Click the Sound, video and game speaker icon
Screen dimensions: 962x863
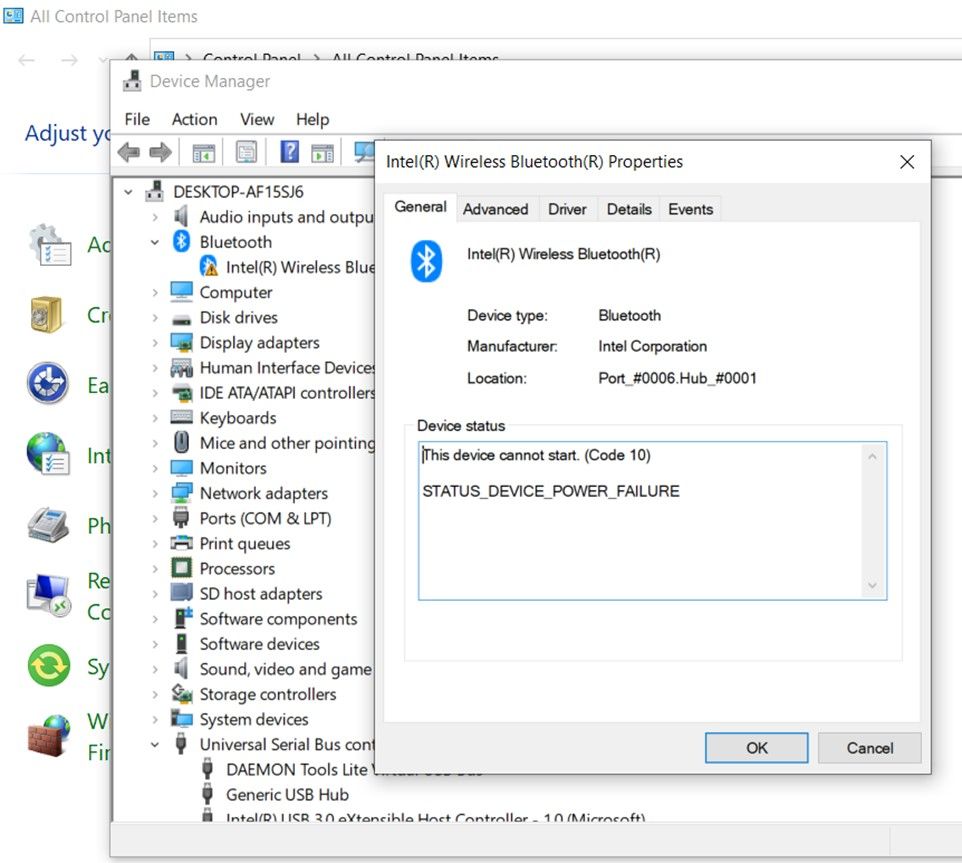click(x=181, y=668)
